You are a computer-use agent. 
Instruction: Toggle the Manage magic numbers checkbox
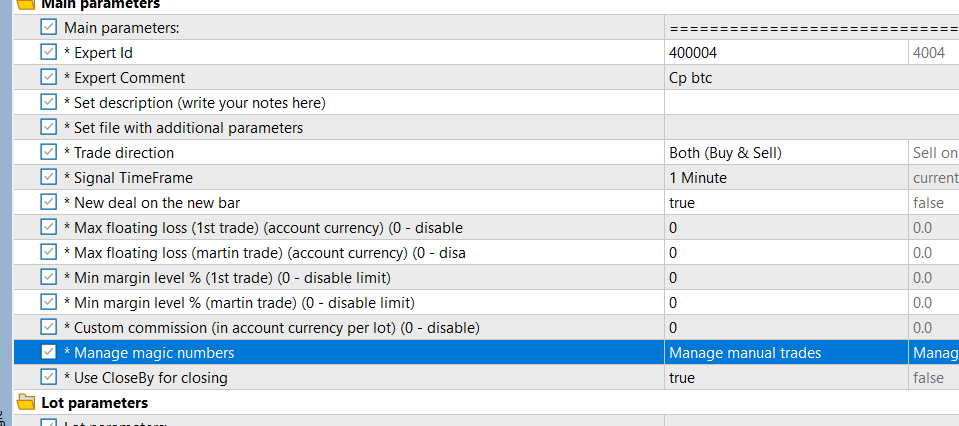(49, 352)
